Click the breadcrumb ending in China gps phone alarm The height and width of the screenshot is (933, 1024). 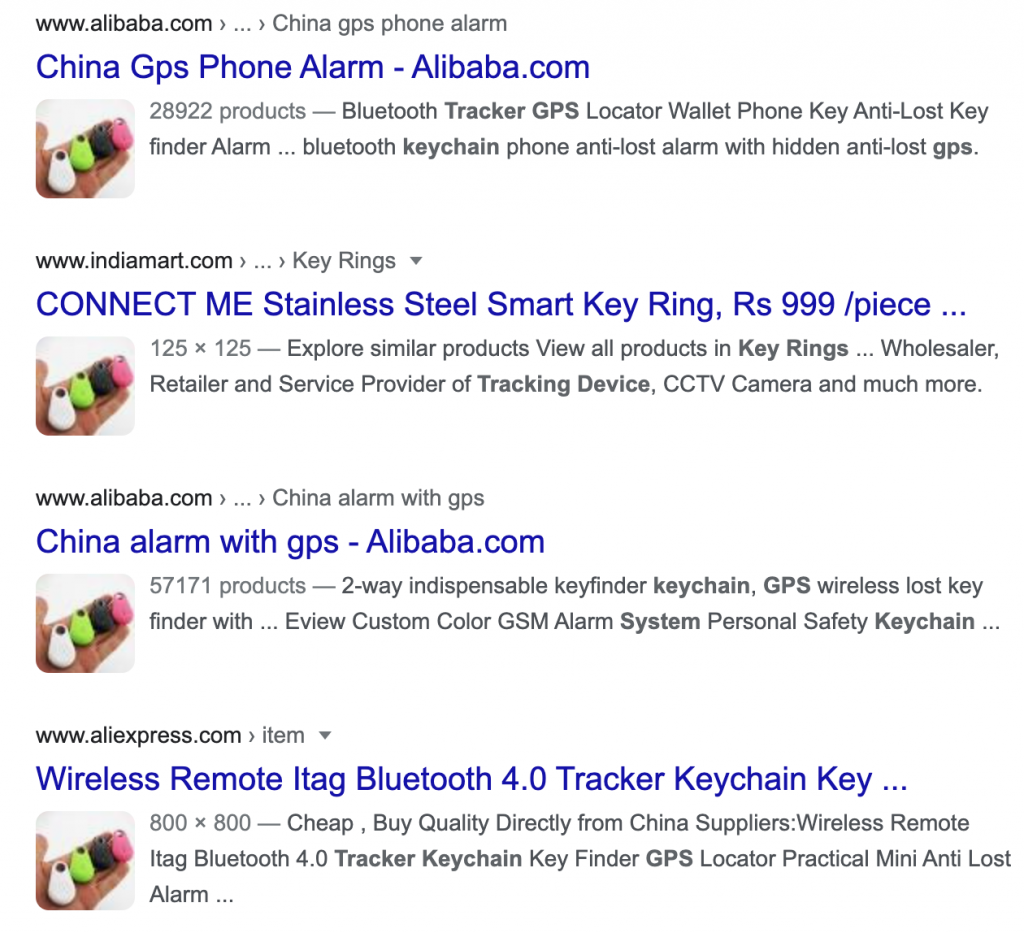tap(271, 24)
